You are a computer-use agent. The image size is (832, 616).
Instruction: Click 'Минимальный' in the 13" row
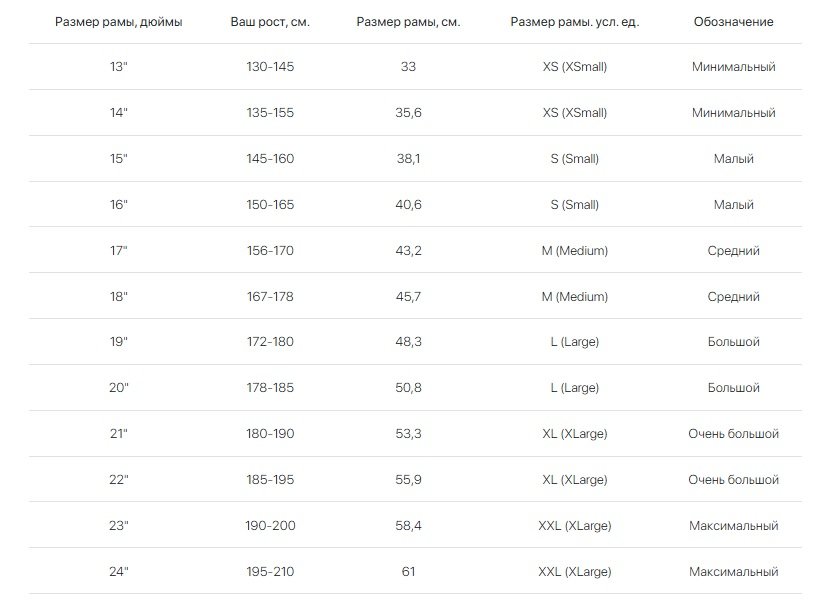733,67
